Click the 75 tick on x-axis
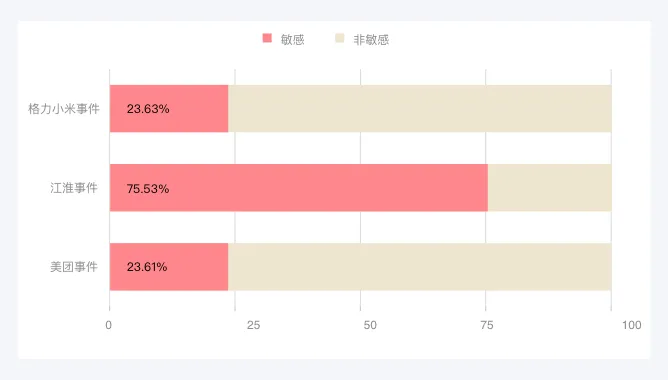The height and width of the screenshot is (380, 668). tap(487, 325)
